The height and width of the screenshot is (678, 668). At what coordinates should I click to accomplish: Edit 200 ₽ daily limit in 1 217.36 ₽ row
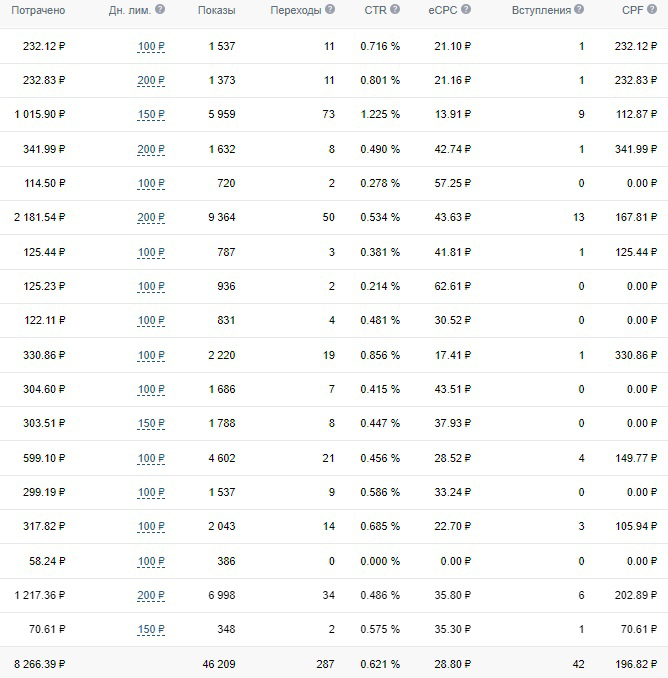point(151,595)
